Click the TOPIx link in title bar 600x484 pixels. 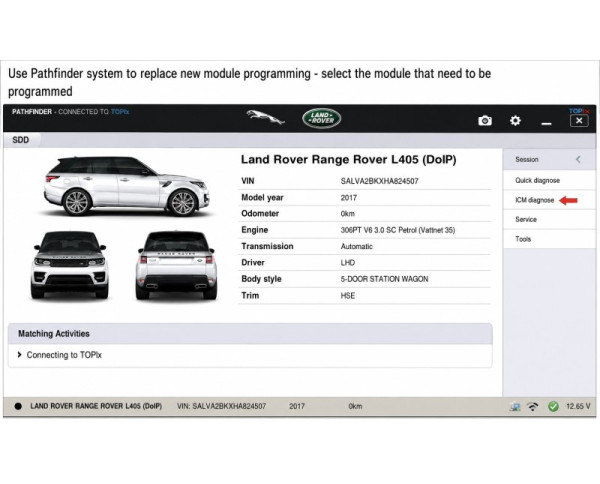(120, 112)
